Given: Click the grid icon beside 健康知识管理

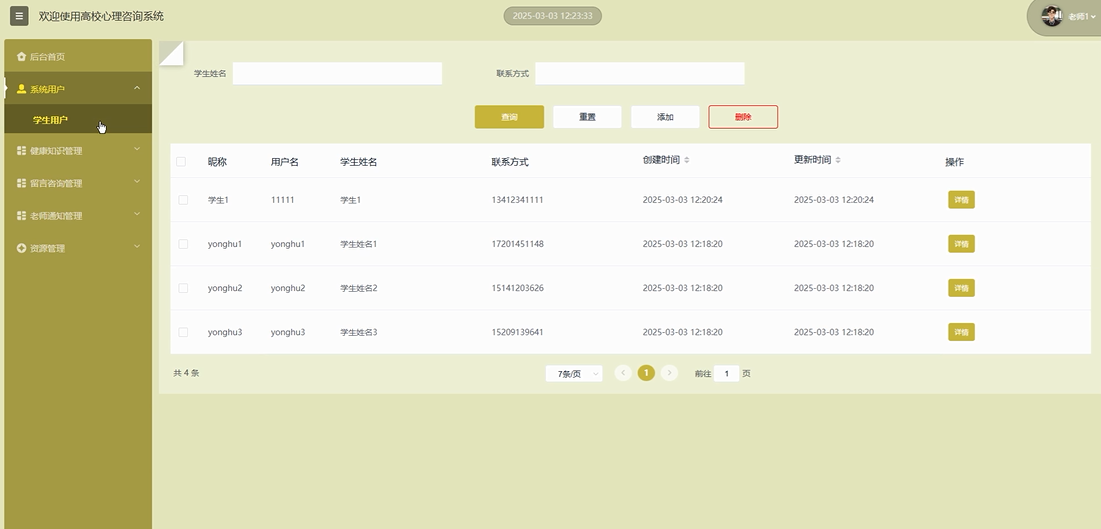Looking at the screenshot, I should (x=22, y=151).
